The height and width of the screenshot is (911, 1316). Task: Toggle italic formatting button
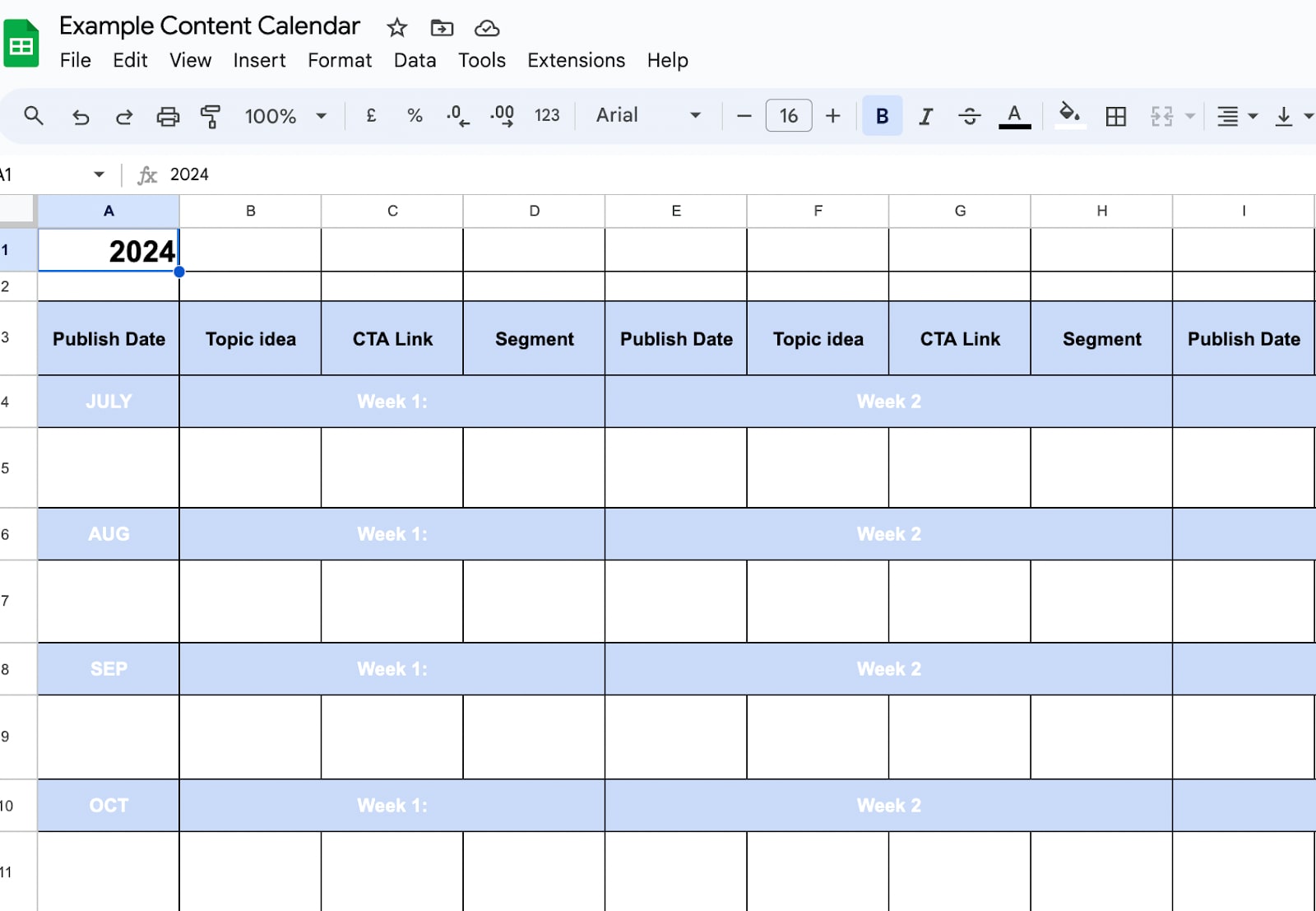[926, 116]
